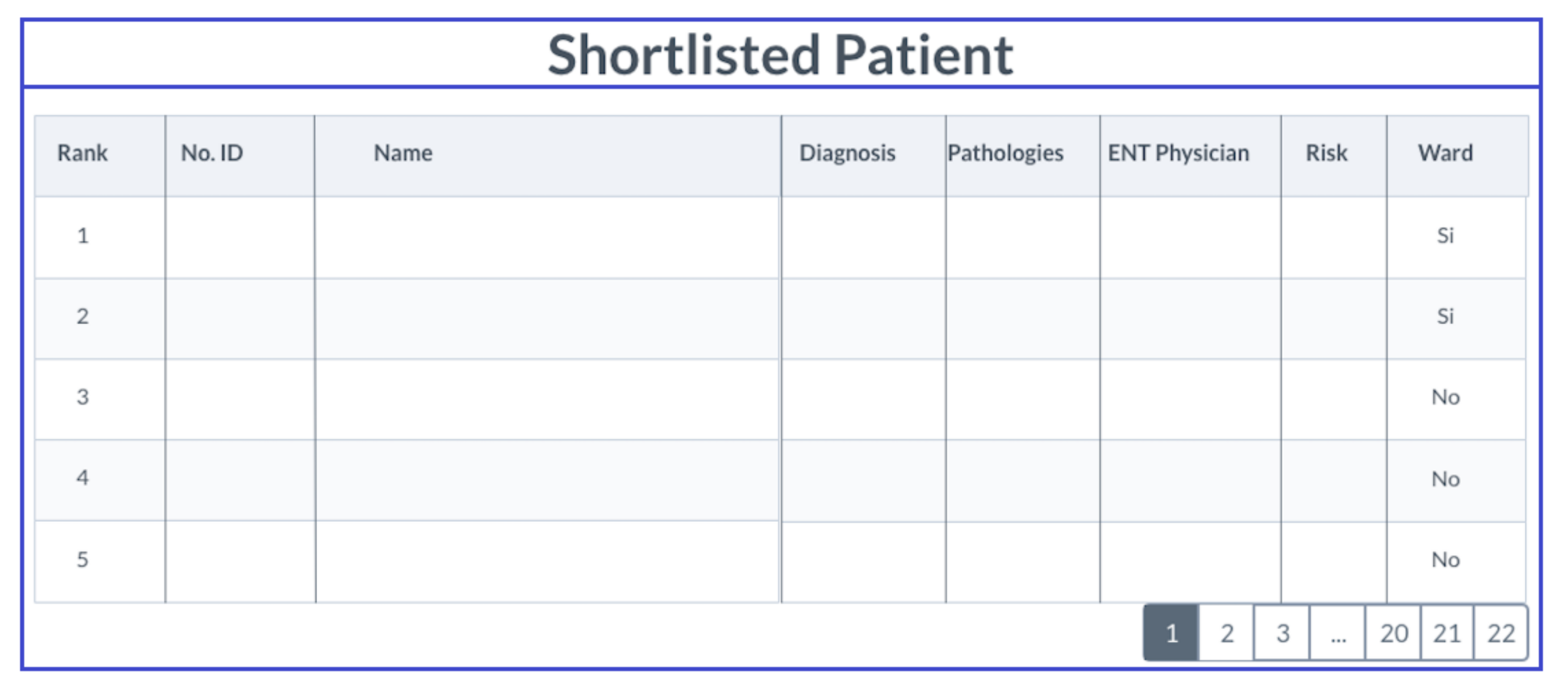Sort by Rank column header
The width and height of the screenshot is (1568, 688).
(x=82, y=153)
